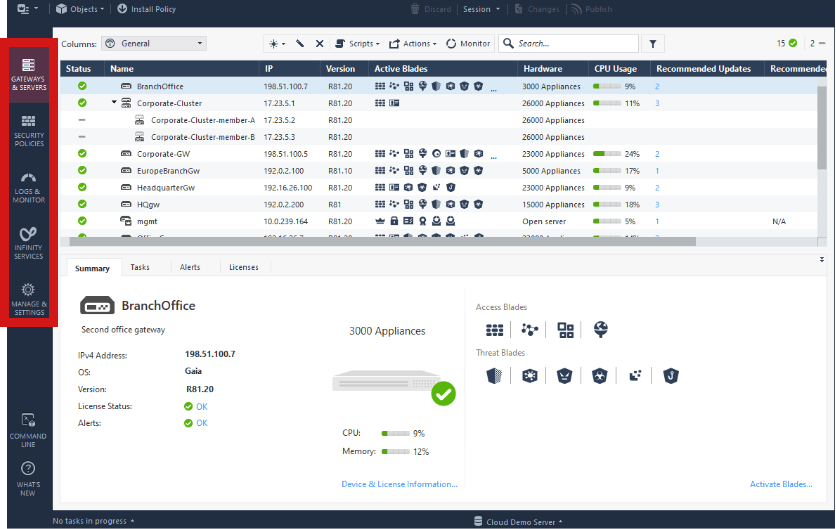Switch to the Licenses tab

[x=244, y=267]
